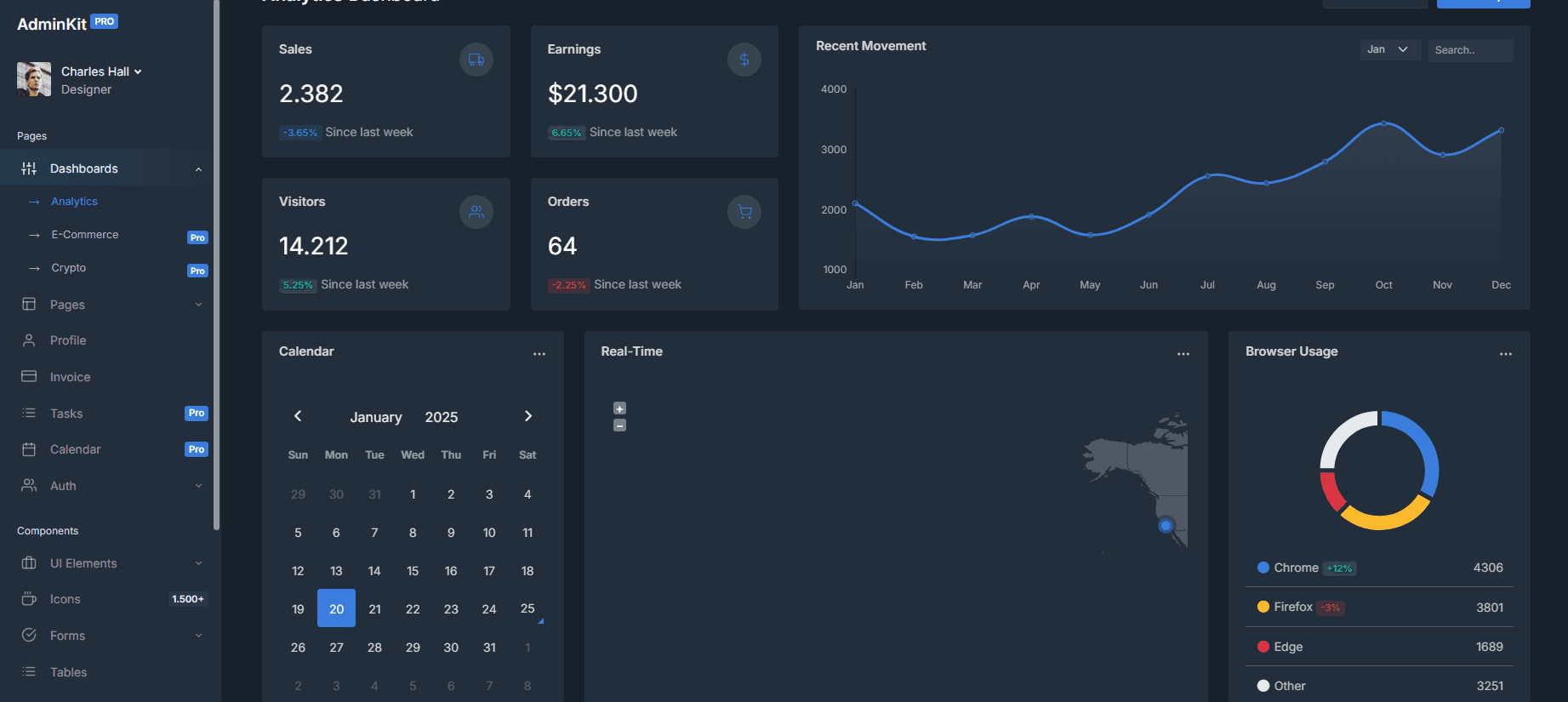Click the Earnings dollar sign icon
1568x702 pixels.
click(744, 60)
